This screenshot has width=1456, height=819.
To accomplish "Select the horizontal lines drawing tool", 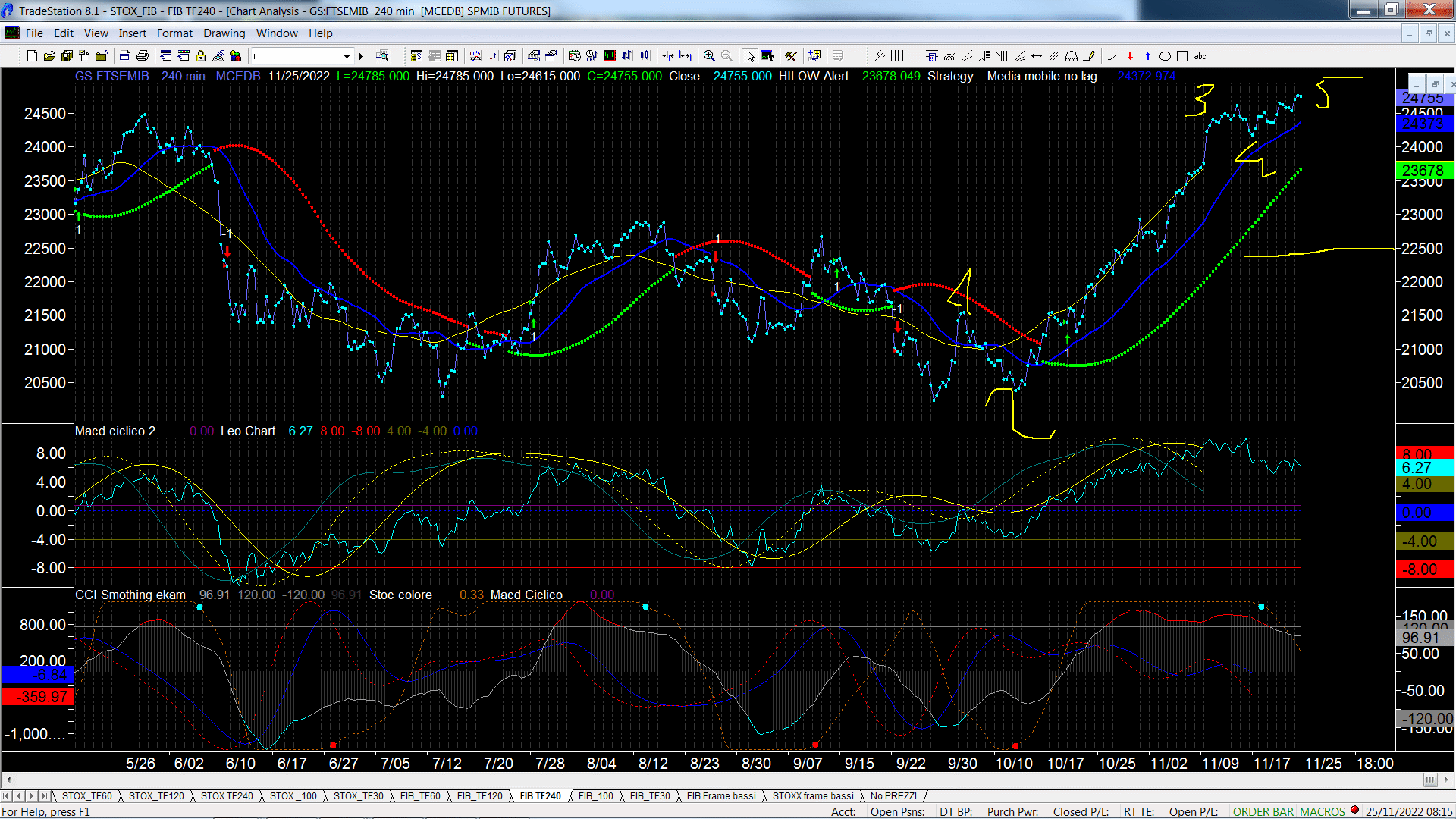I will point(915,56).
